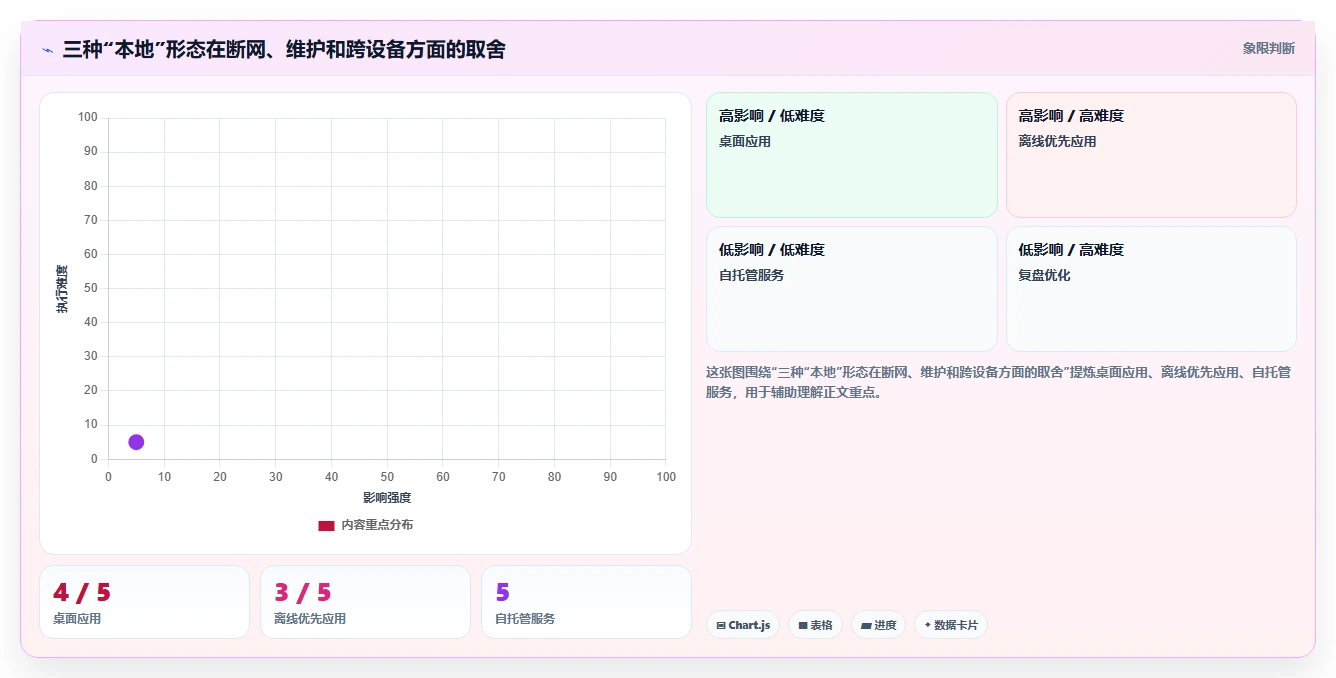Select the 低影响 / 高难度 quadrant card

click(1151, 289)
